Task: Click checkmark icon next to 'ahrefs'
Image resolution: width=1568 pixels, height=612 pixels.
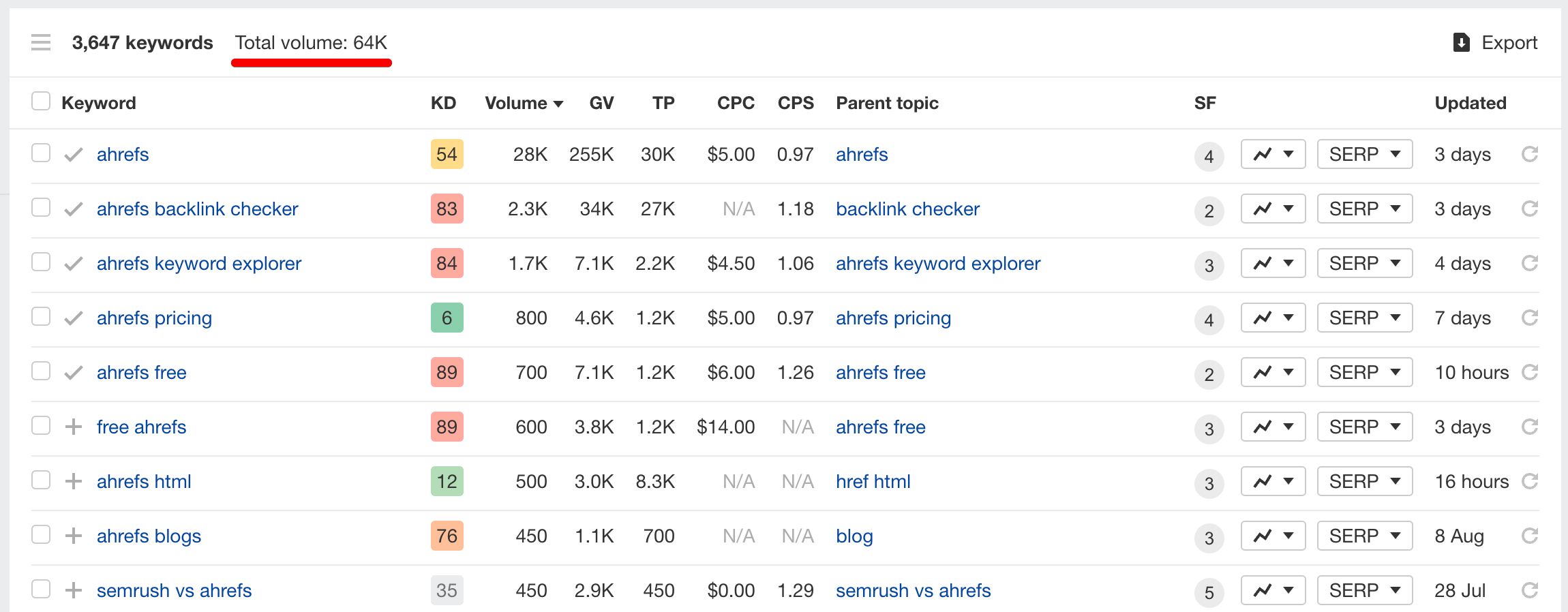Action: pos(74,155)
